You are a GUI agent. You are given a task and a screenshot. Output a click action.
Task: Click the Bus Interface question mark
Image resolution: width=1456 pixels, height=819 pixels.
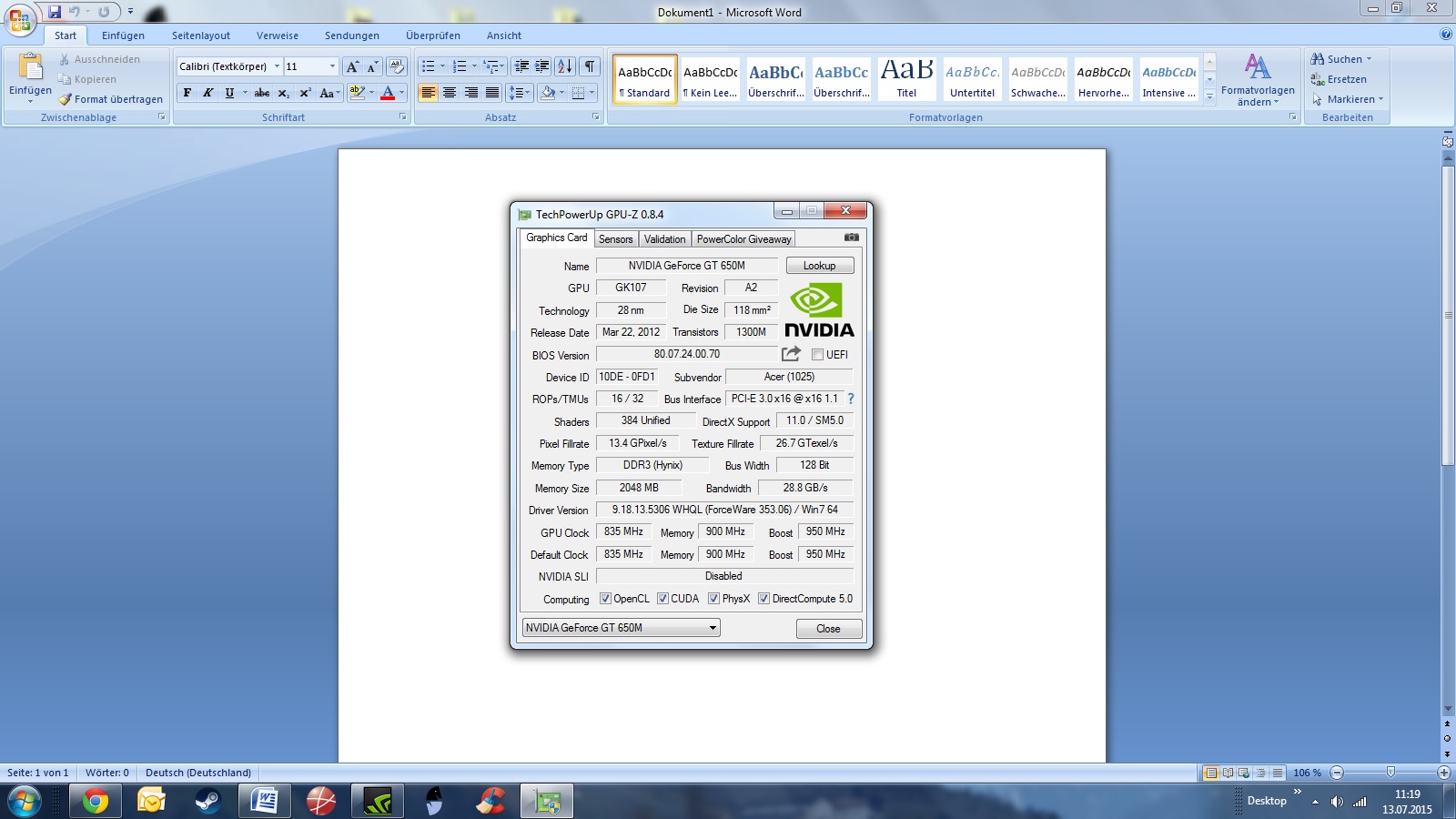coord(851,399)
